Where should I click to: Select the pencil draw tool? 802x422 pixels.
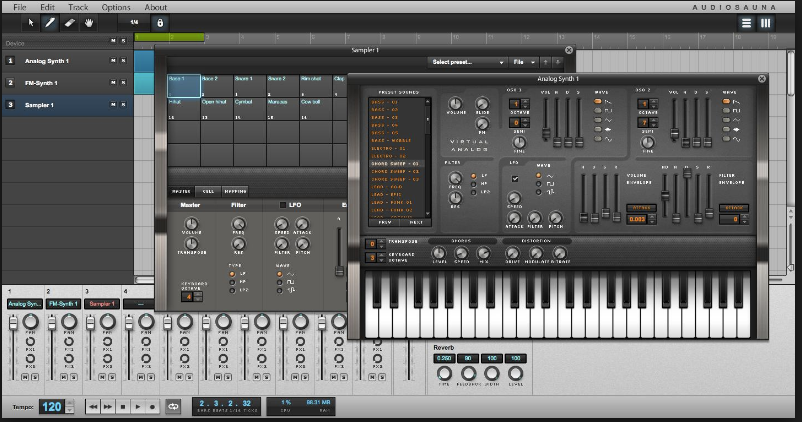click(x=50, y=23)
